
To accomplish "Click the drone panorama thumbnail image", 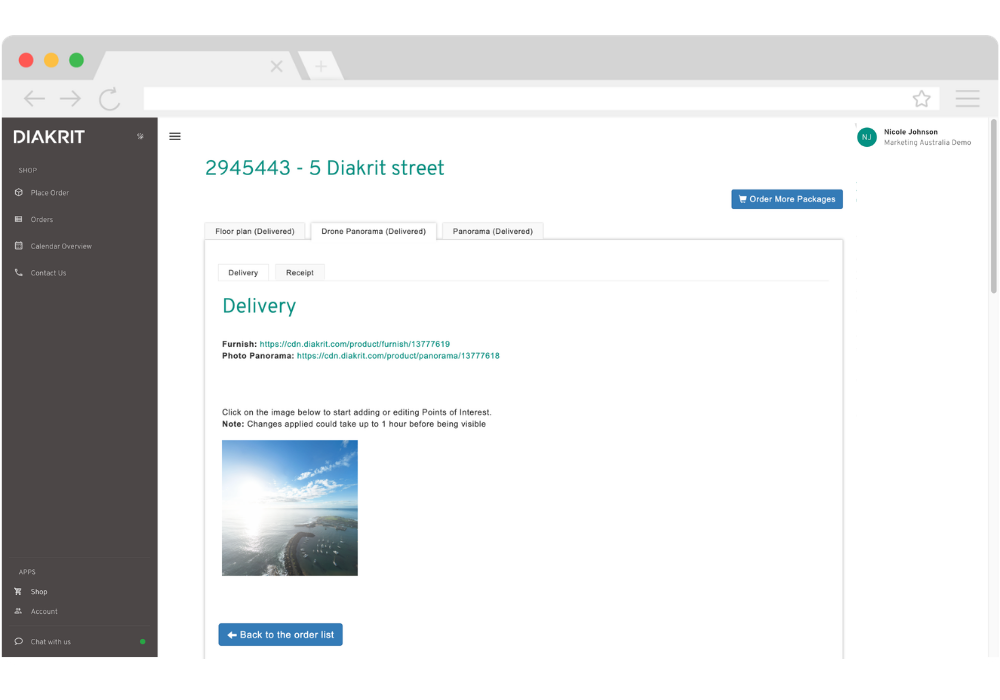I will tap(290, 507).
